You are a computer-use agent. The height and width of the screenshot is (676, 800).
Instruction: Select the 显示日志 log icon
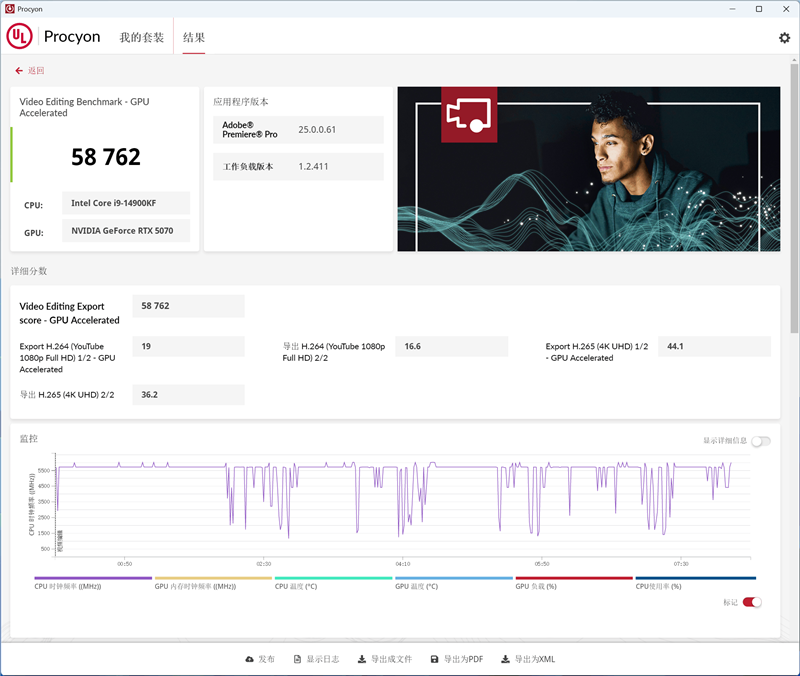coord(296,659)
